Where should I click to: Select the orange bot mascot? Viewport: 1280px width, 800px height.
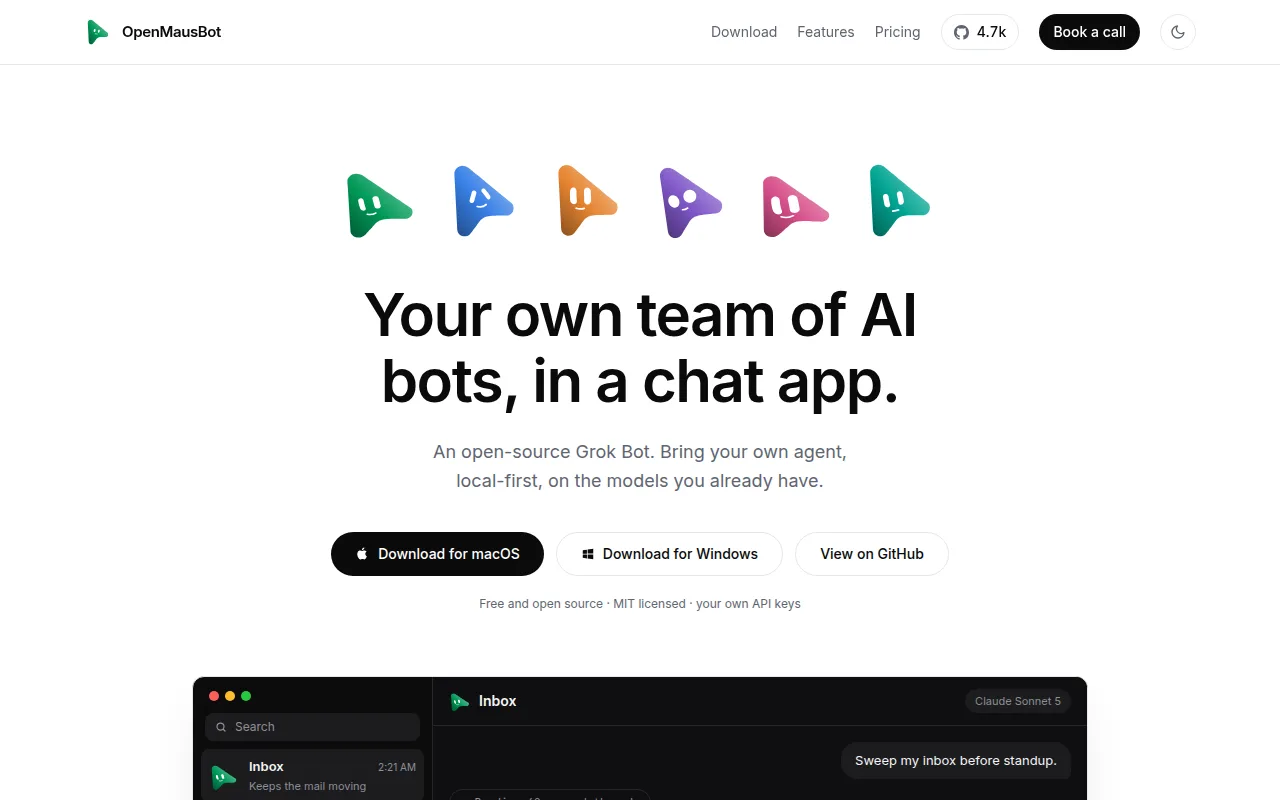click(587, 200)
